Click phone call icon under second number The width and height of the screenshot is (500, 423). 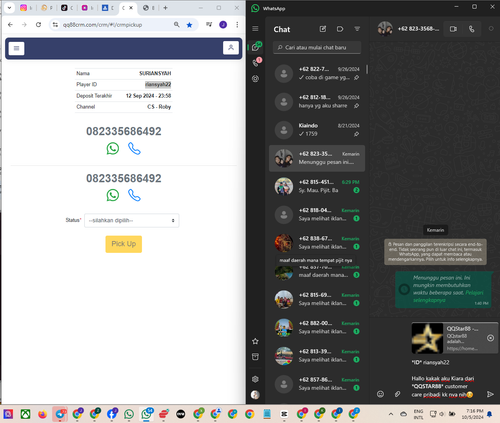pos(134,195)
